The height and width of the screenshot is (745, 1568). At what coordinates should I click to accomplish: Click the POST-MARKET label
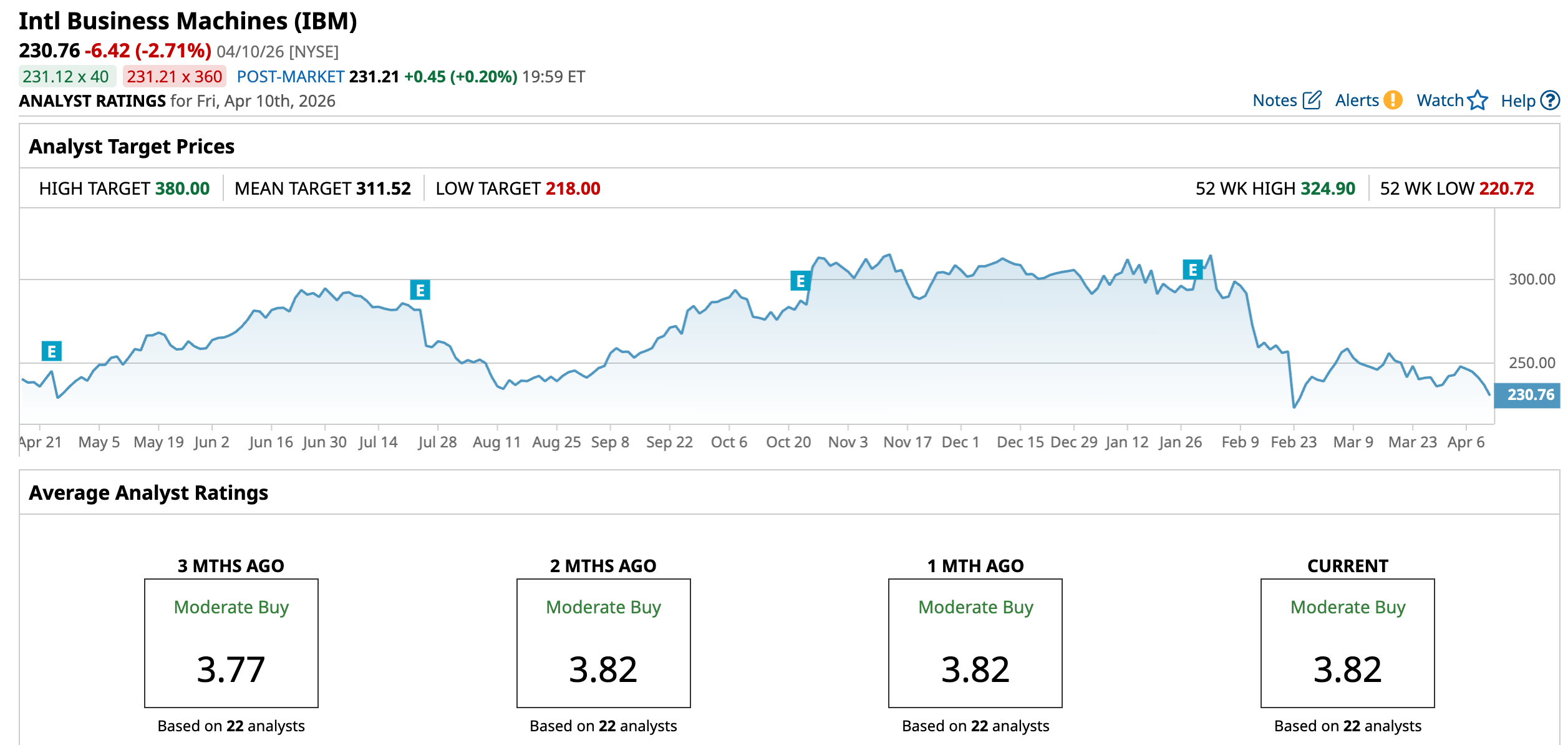pyautogui.click(x=291, y=77)
